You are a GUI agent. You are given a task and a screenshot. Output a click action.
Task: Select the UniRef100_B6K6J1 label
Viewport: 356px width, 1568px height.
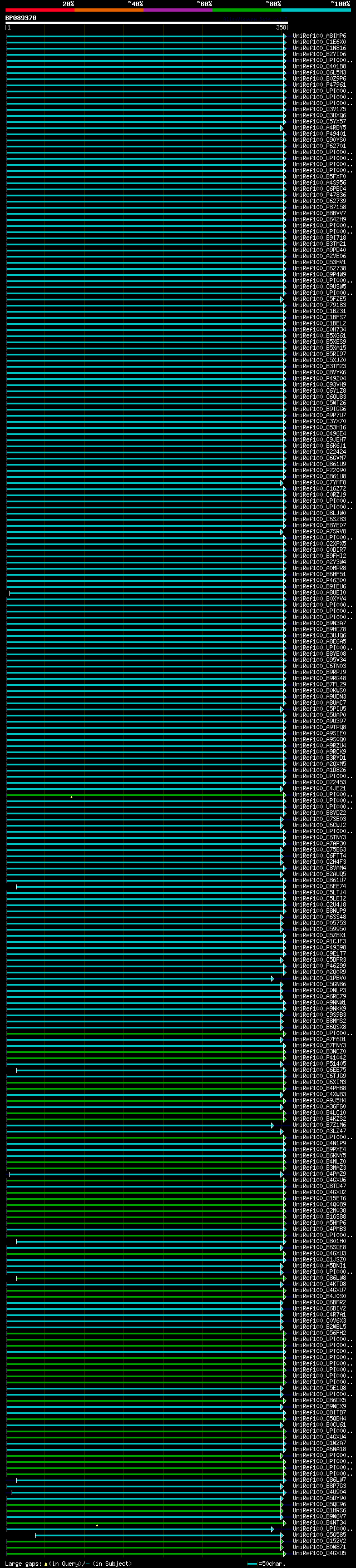(319, 446)
